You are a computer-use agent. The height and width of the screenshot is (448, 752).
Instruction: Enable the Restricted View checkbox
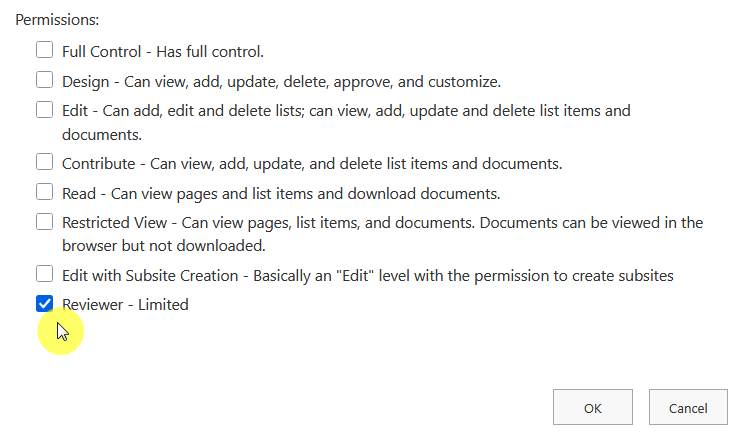click(45, 222)
